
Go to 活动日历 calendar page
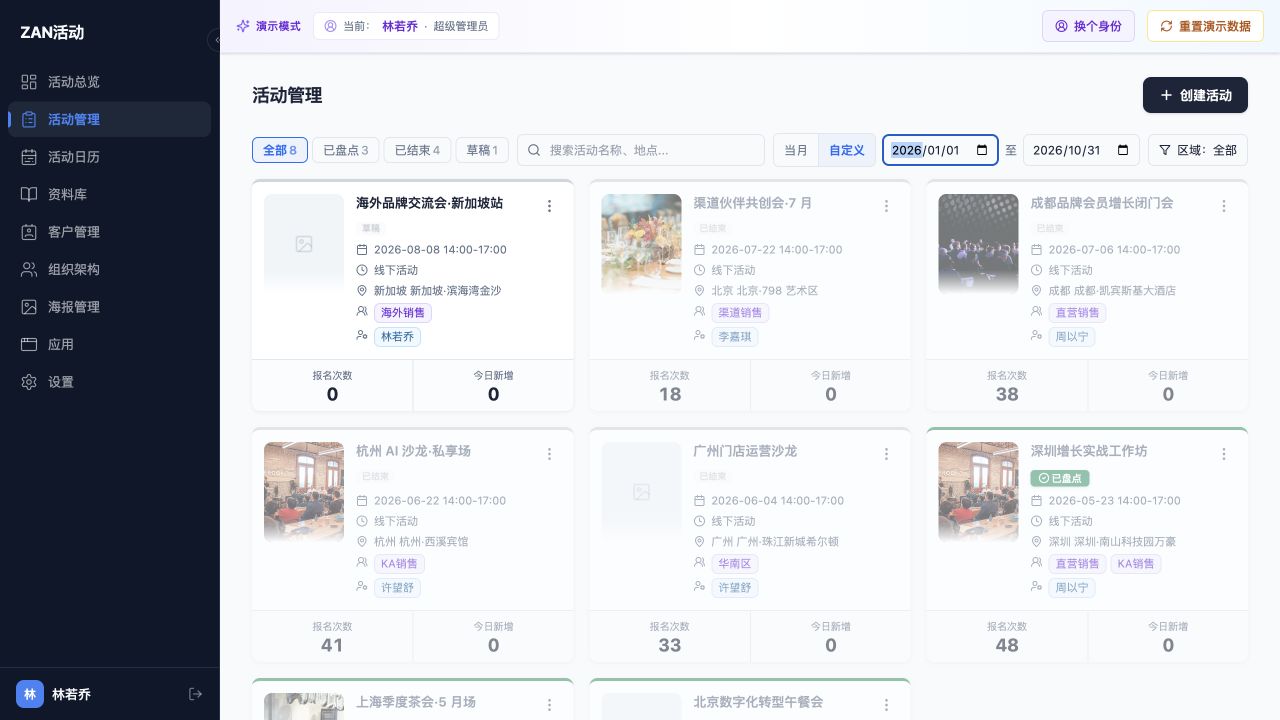pyautogui.click(x=109, y=157)
